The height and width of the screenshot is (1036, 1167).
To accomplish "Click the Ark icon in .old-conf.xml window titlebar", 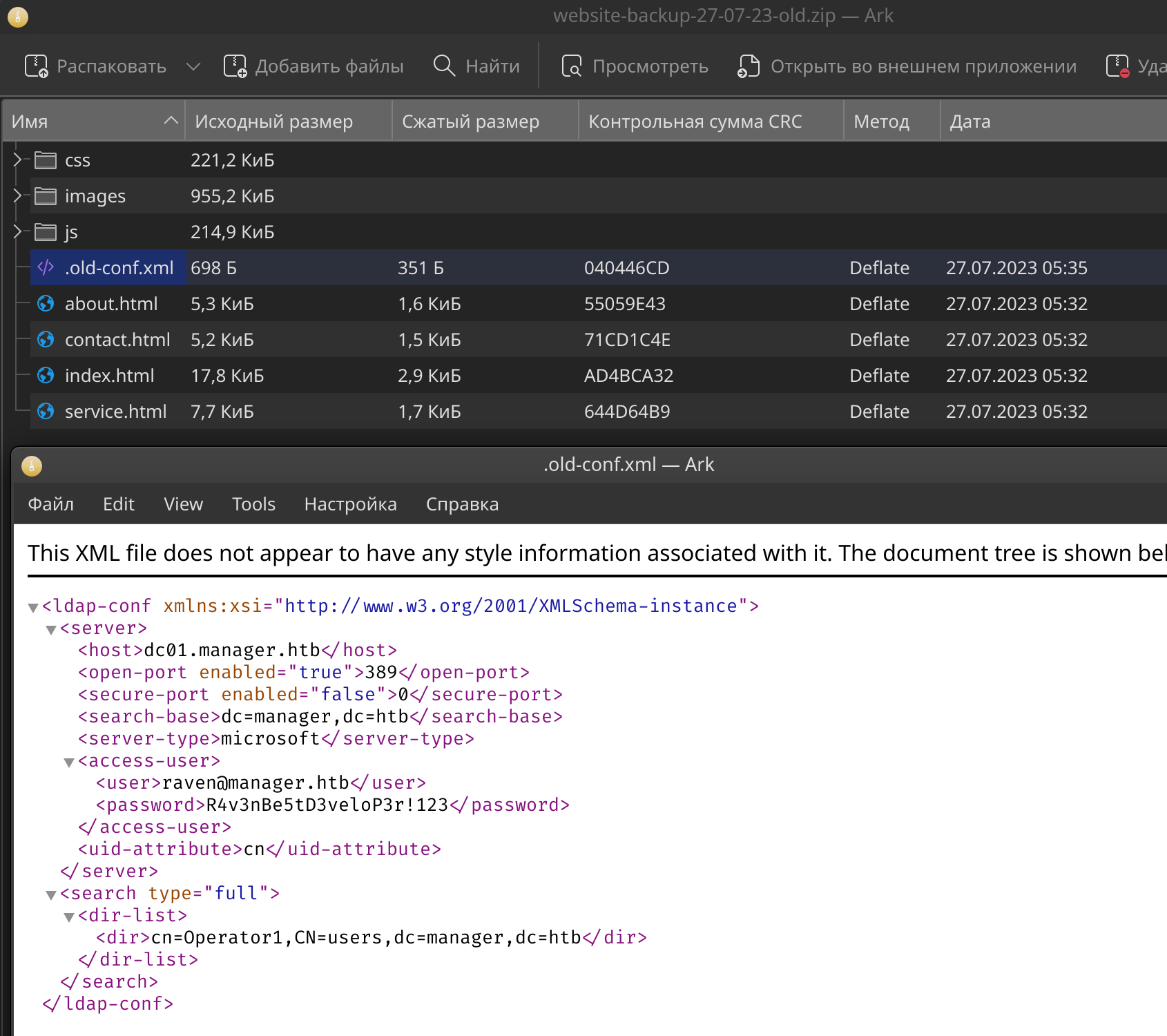I will point(32,466).
